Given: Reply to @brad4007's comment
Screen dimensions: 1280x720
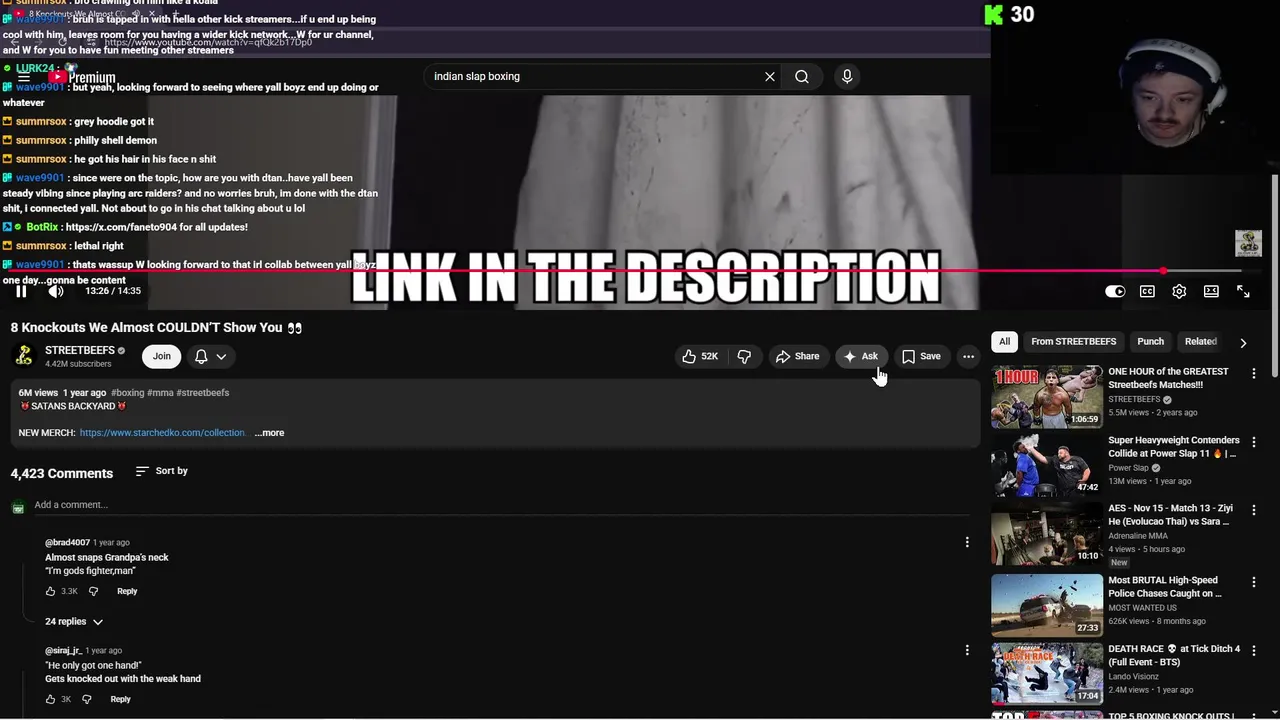Looking at the screenshot, I should (x=127, y=591).
